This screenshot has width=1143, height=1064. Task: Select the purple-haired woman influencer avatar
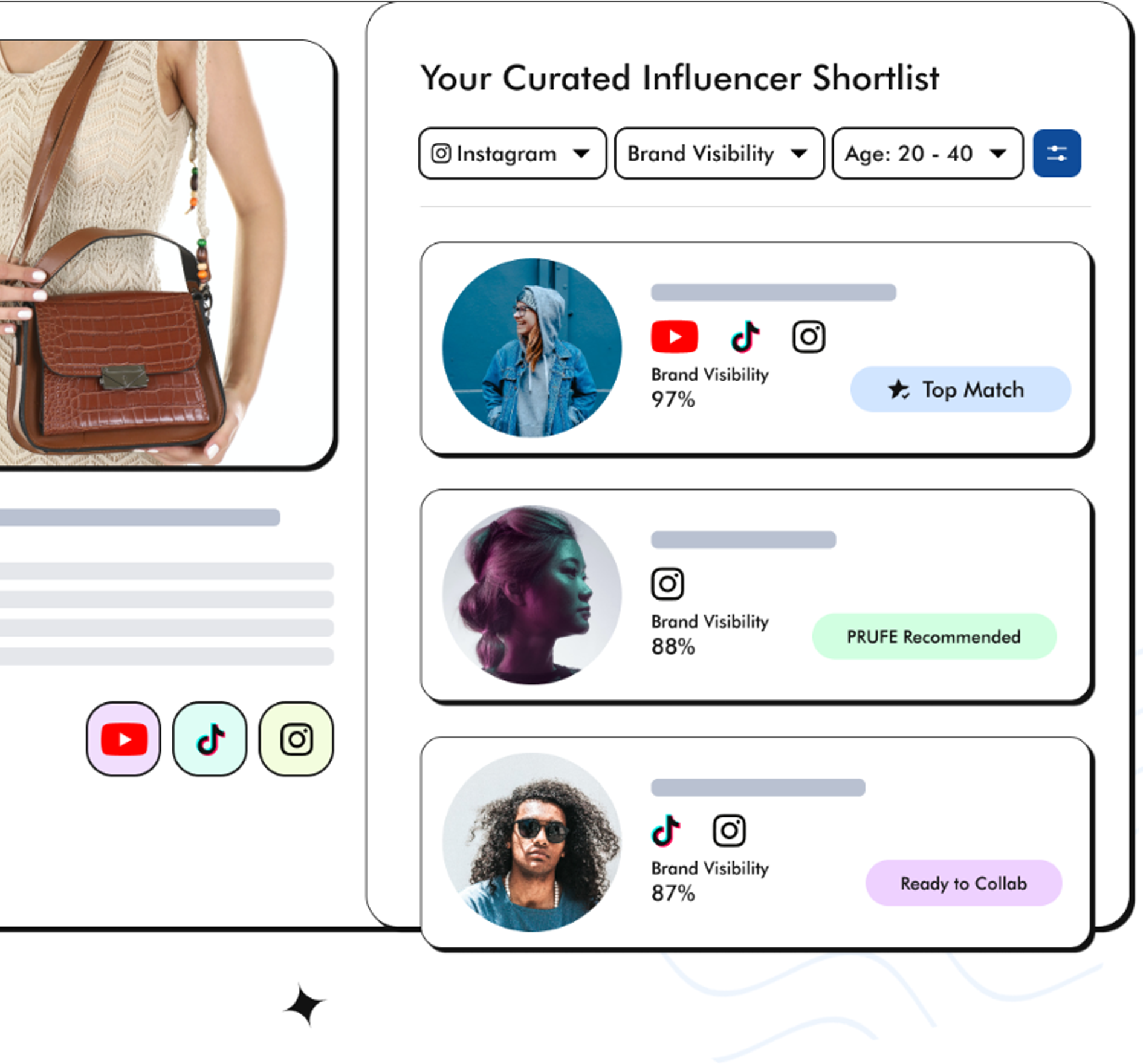click(x=532, y=595)
